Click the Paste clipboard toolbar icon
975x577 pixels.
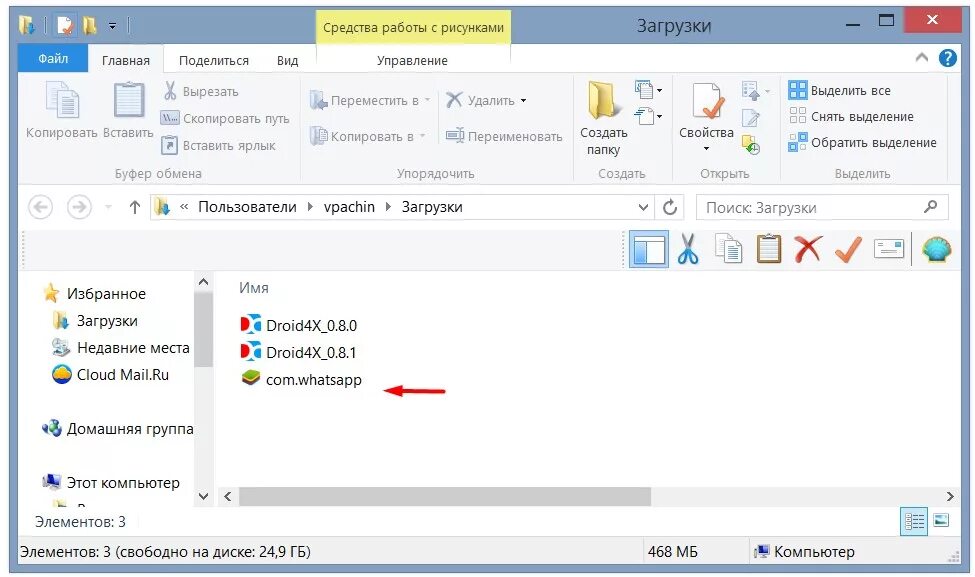pos(768,248)
